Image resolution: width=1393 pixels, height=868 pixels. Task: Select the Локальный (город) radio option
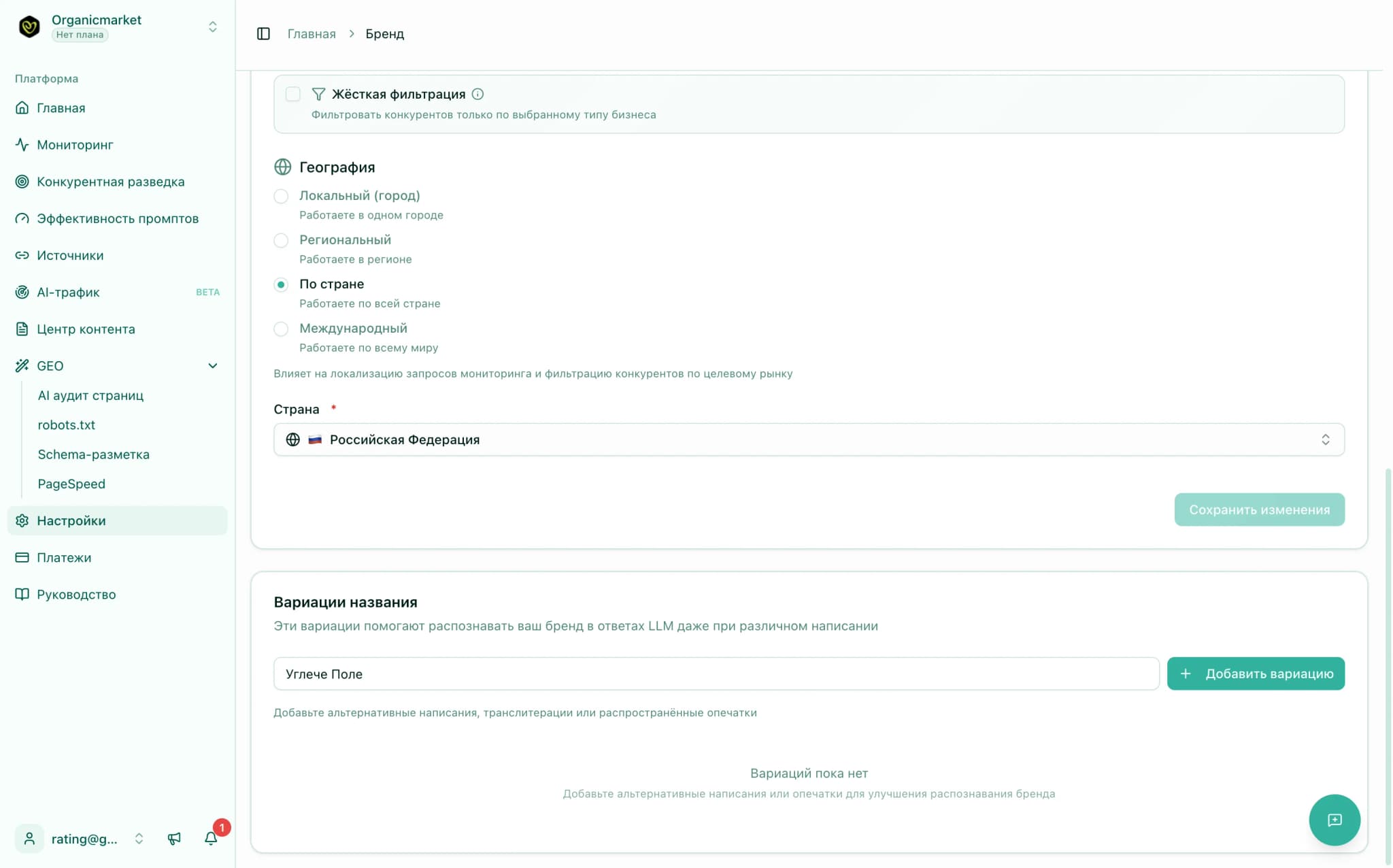click(x=281, y=196)
